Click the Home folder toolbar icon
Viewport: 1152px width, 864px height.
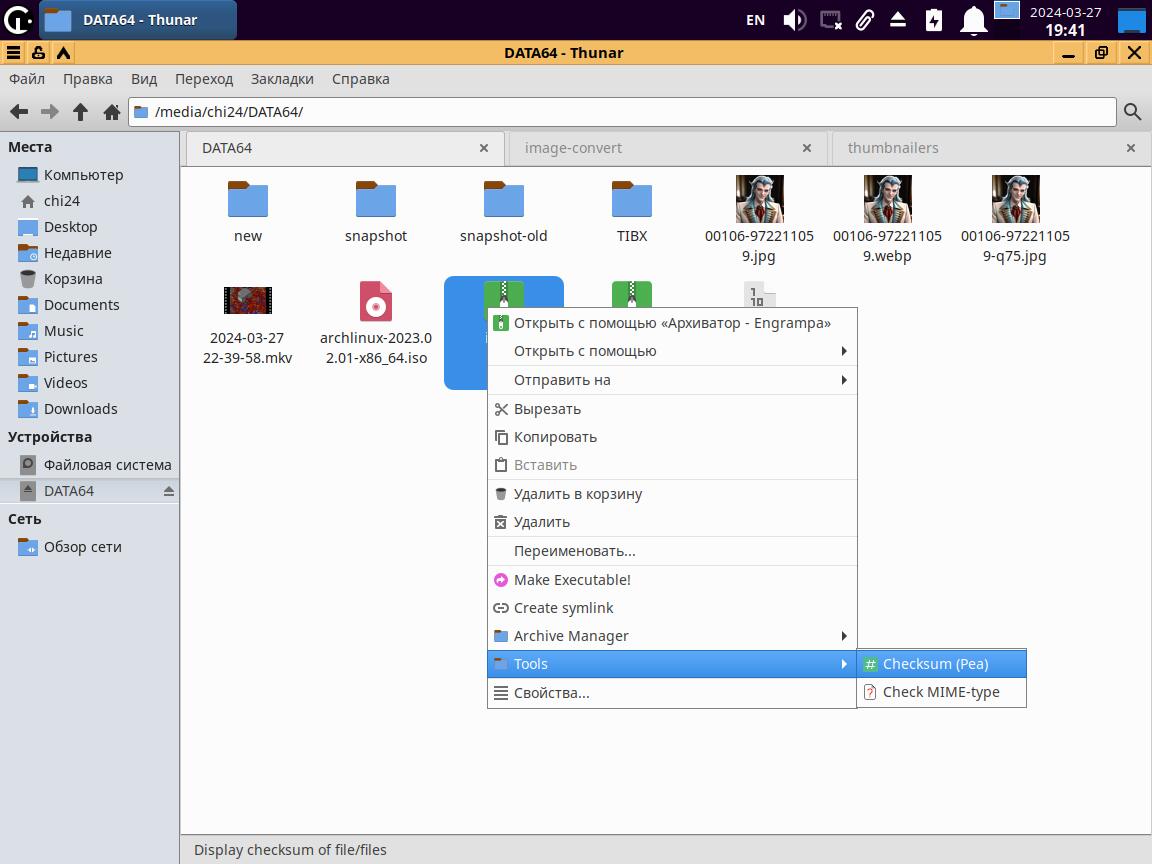pyautogui.click(x=112, y=112)
